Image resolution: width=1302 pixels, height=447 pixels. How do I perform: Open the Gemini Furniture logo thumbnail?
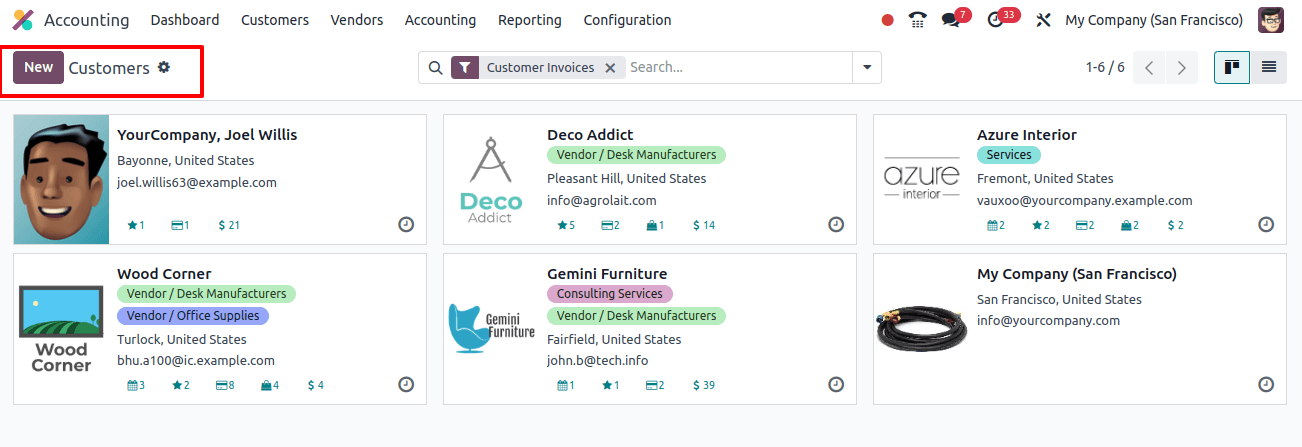(491, 329)
